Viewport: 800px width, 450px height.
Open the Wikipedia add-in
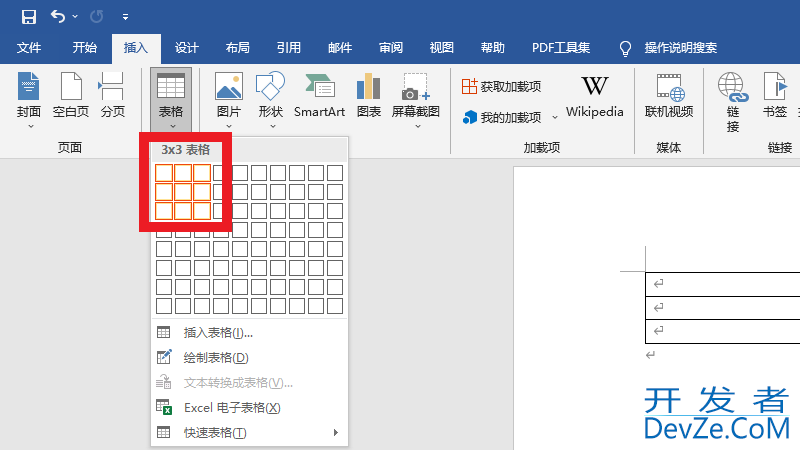(595, 96)
